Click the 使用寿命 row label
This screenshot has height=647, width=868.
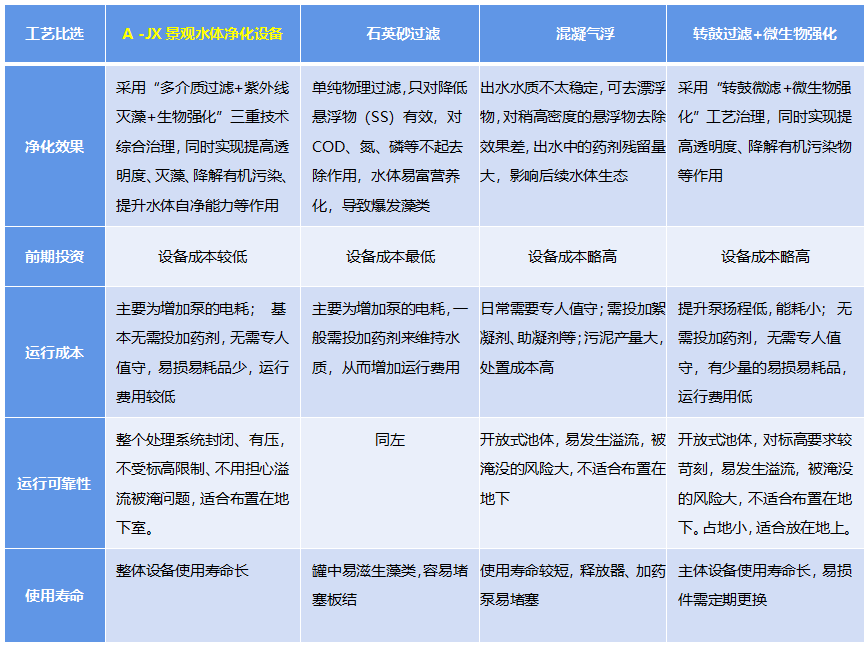[54, 587]
